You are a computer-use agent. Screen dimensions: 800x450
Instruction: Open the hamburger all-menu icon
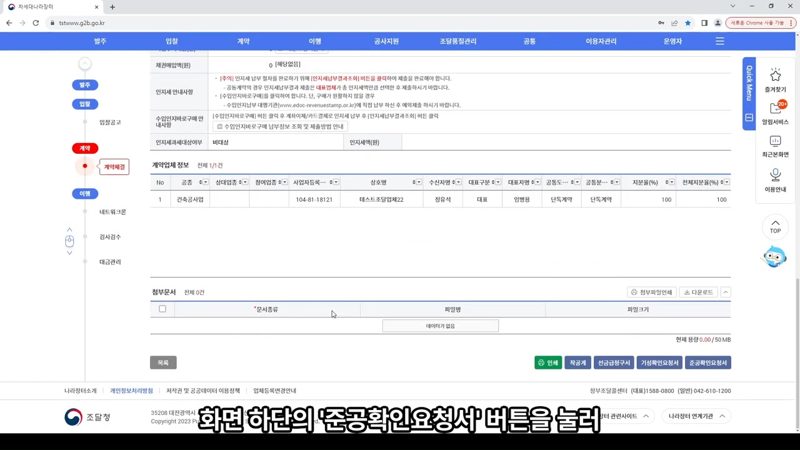720,41
